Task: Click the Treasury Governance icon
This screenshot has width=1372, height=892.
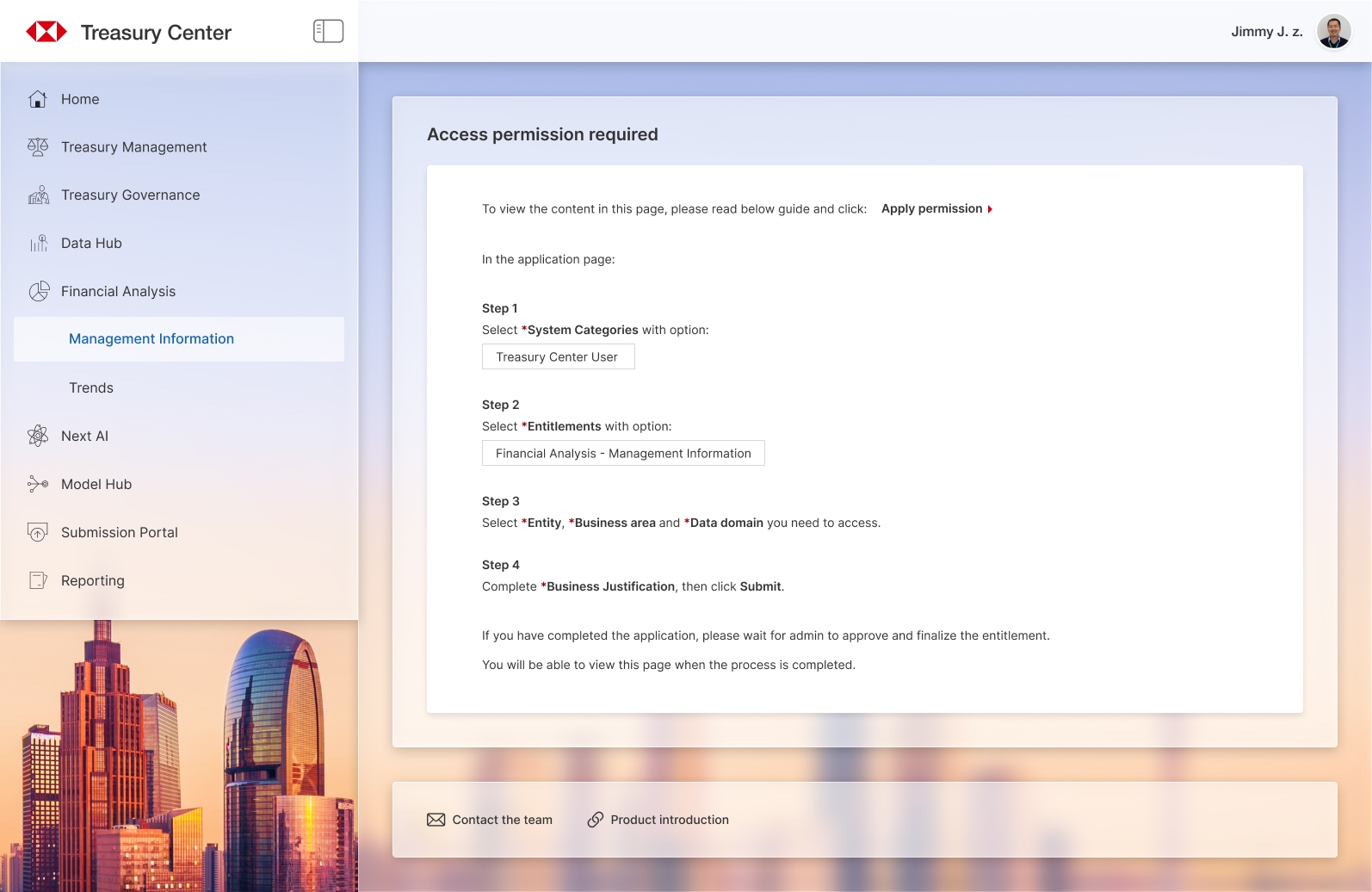Action: pos(38,195)
